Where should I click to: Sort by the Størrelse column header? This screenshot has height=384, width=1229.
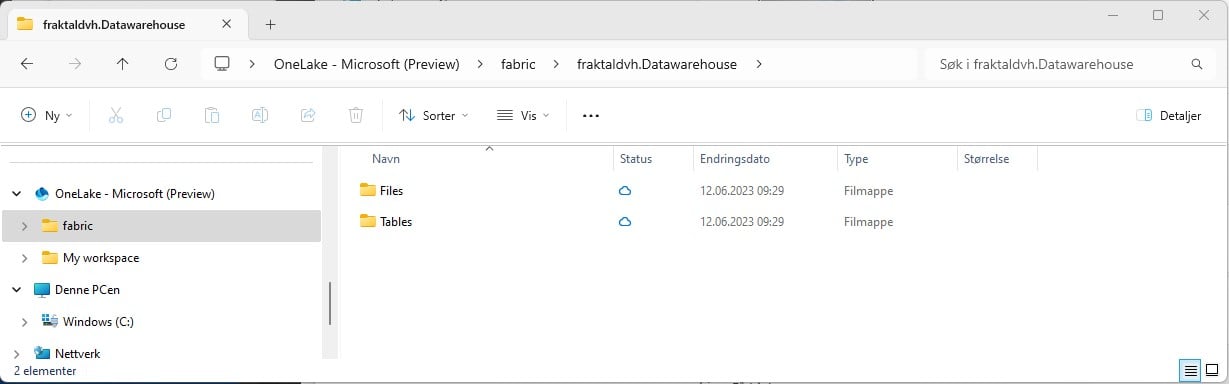coord(986,159)
